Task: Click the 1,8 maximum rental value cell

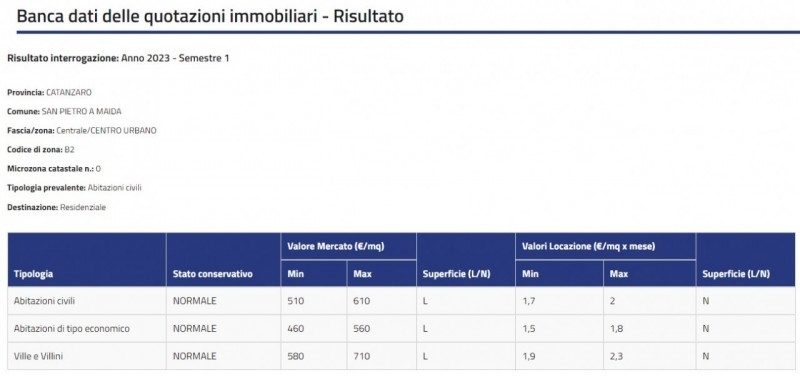Action: click(x=649, y=329)
